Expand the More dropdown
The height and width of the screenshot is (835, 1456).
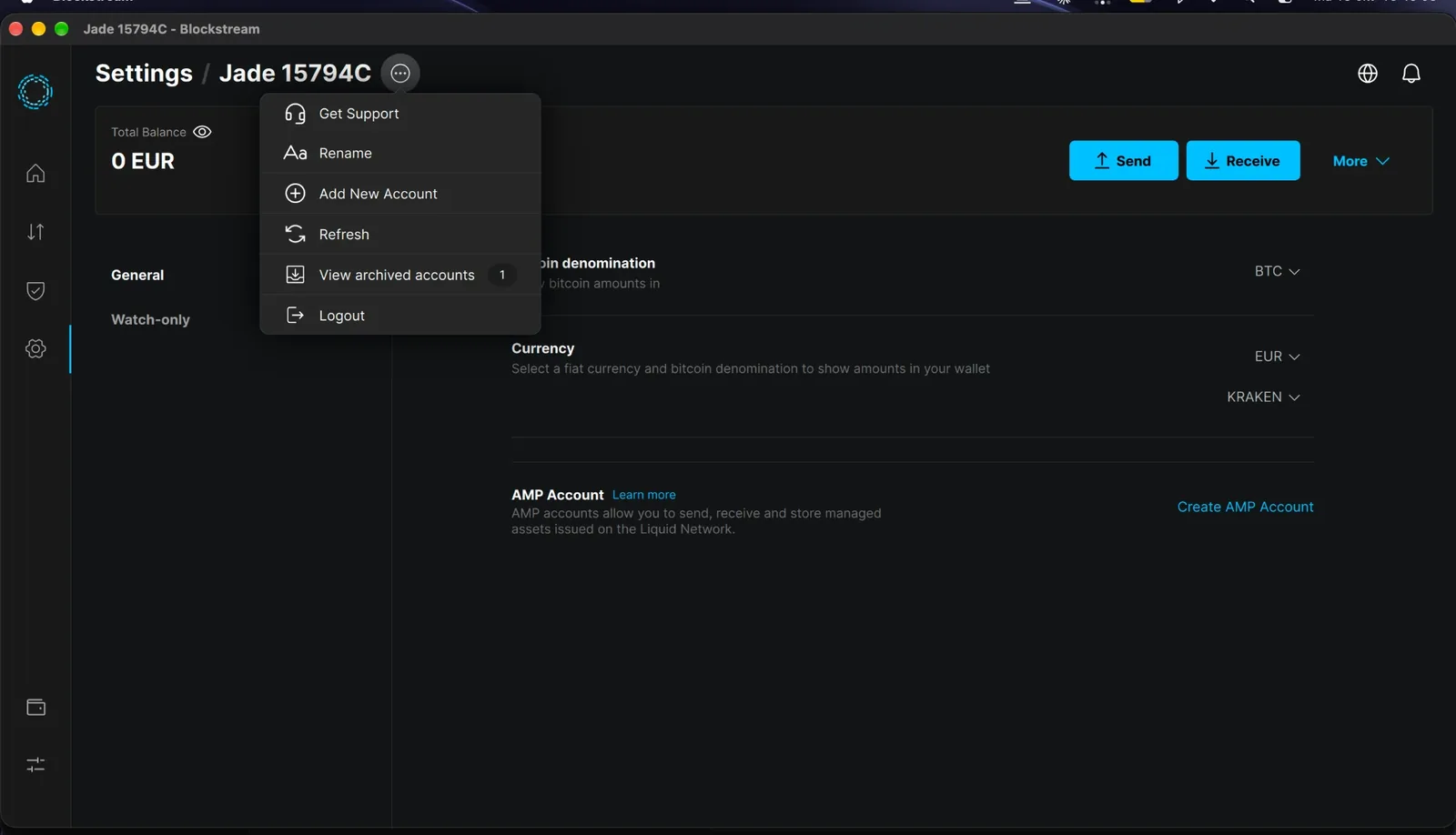point(1361,161)
